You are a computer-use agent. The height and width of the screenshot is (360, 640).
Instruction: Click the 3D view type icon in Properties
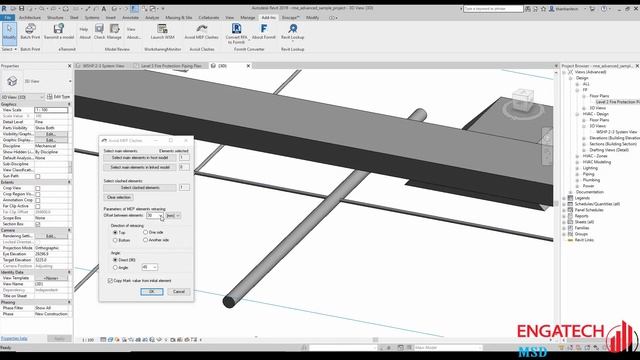12,81
